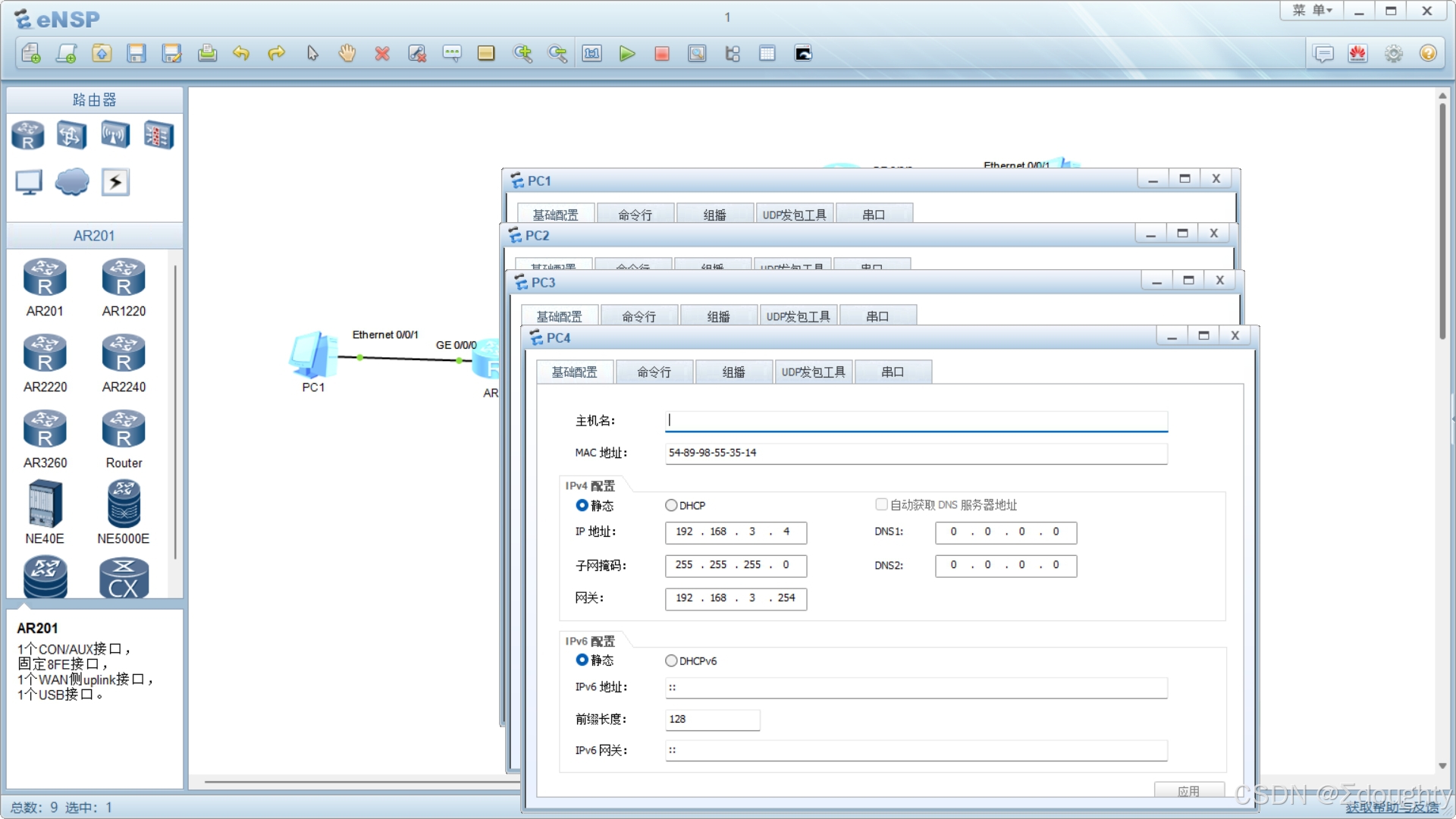
Task: Click the IPv4 address field
Action: [736, 532]
